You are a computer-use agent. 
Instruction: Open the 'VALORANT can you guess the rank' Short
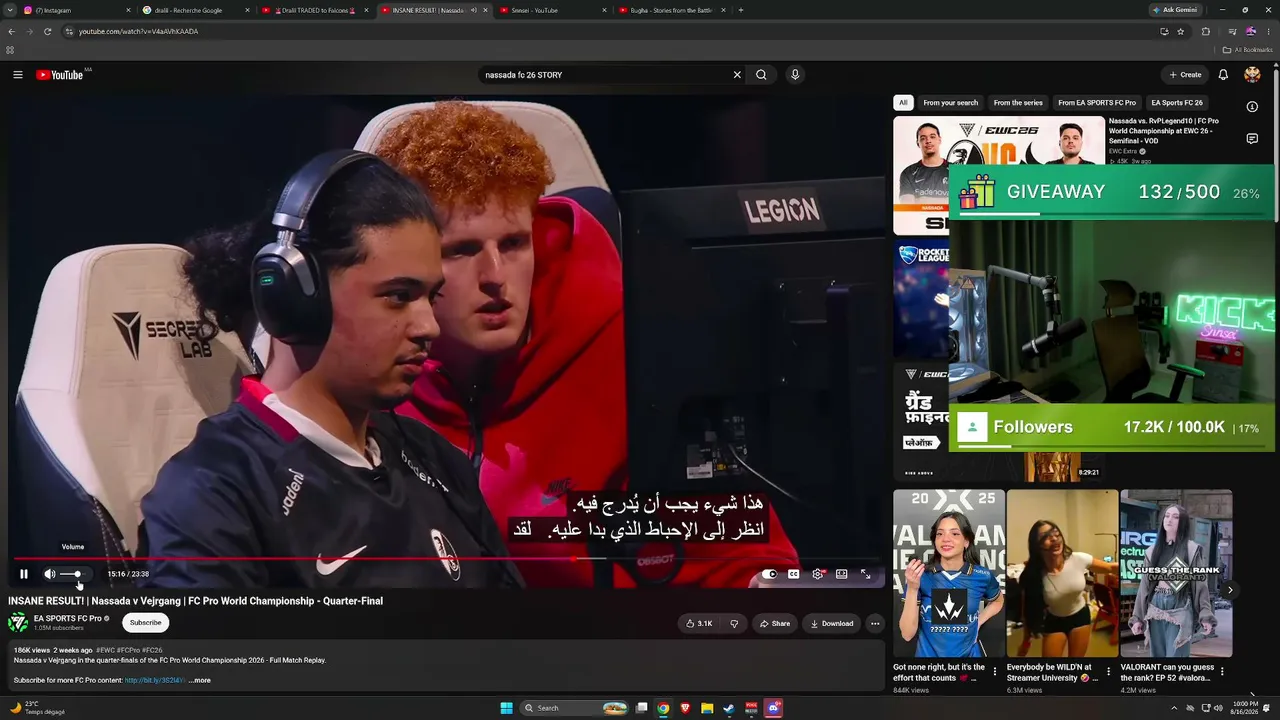pos(1176,573)
